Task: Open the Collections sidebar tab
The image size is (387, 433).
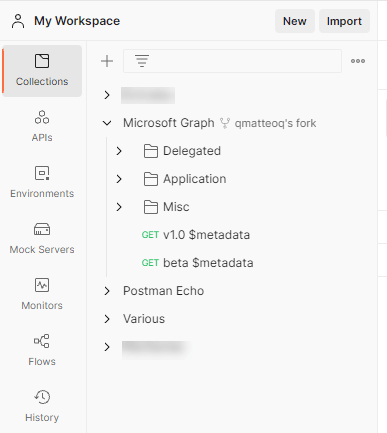Action: (x=42, y=71)
